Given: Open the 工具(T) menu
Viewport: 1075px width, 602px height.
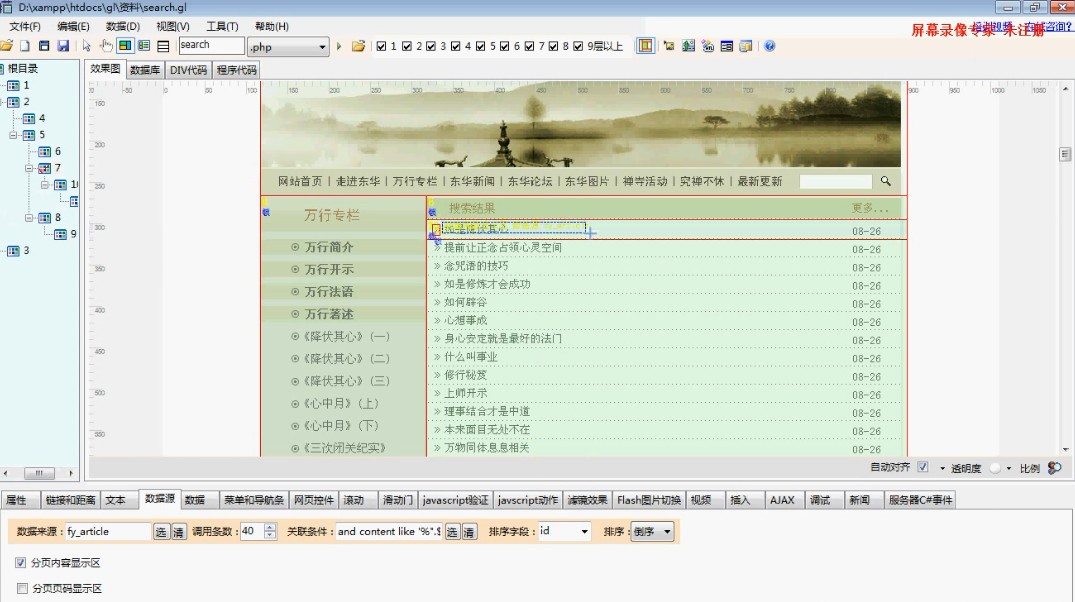Looking at the screenshot, I should click(x=222, y=26).
